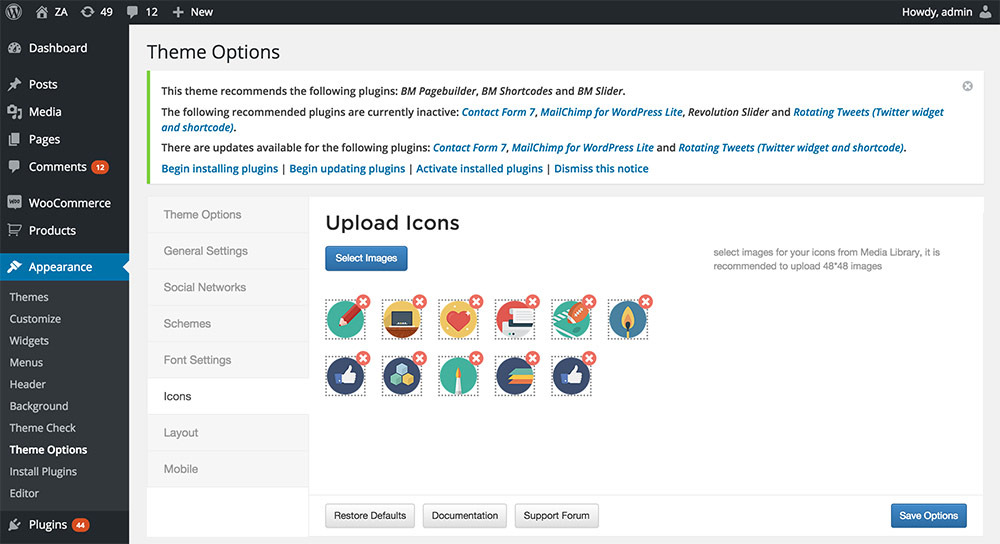Add new content via New menu

[x=192, y=12]
